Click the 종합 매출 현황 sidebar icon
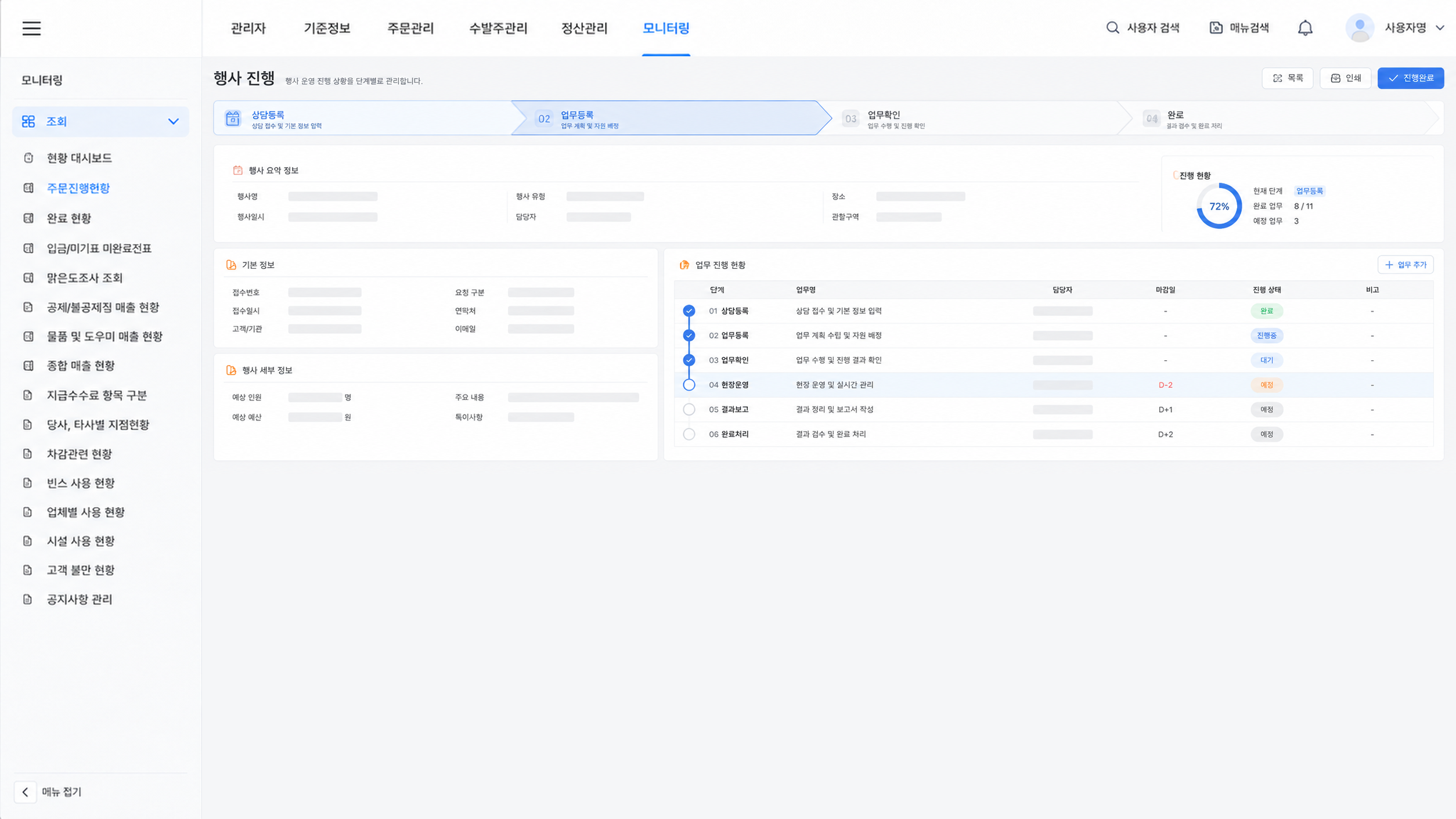The width and height of the screenshot is (1456, 819). click(x=28, y=366)
